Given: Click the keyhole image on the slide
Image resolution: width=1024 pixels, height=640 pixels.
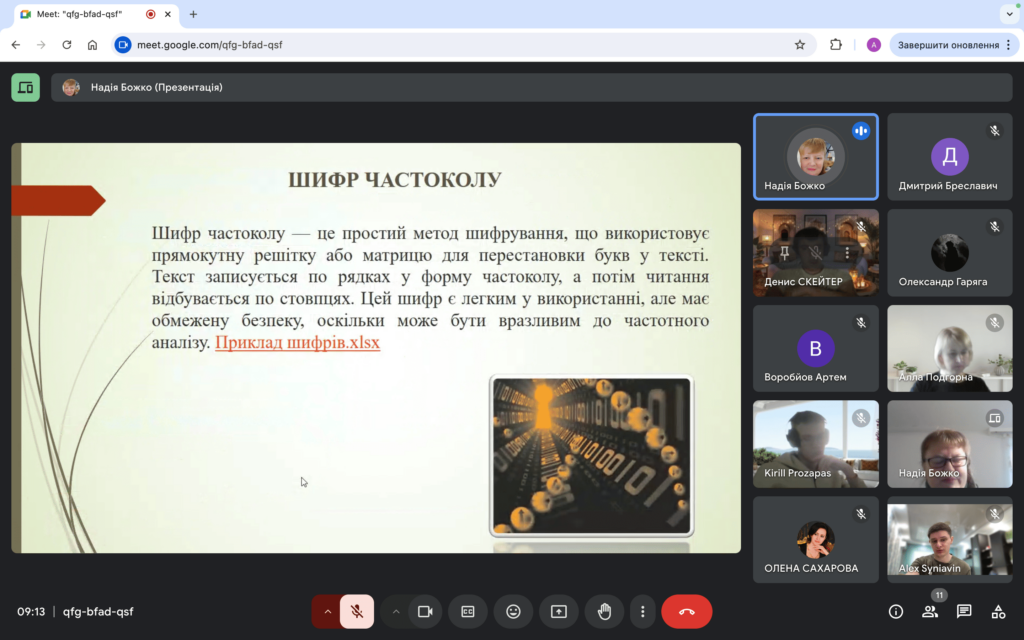Looking at the screenshot, I should (x=592, y=456).
